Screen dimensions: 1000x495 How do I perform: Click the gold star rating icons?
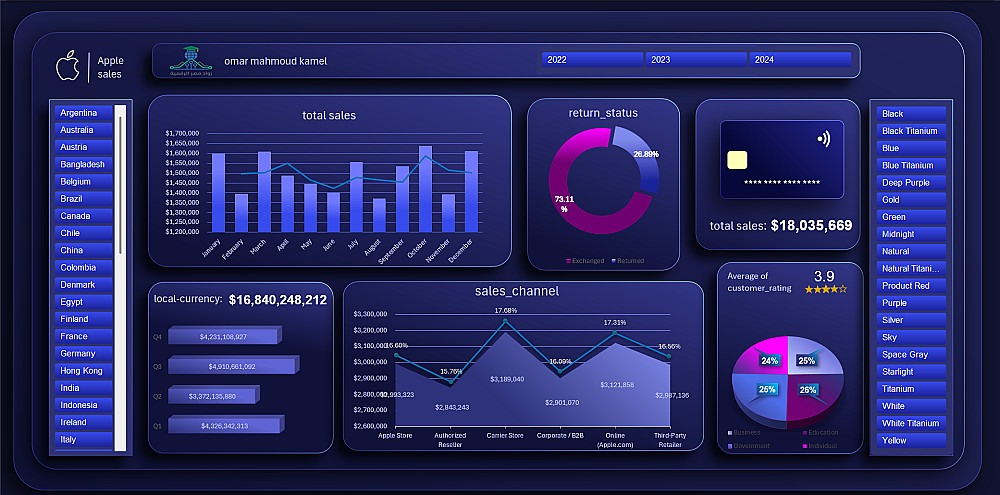tap(826, 289)
